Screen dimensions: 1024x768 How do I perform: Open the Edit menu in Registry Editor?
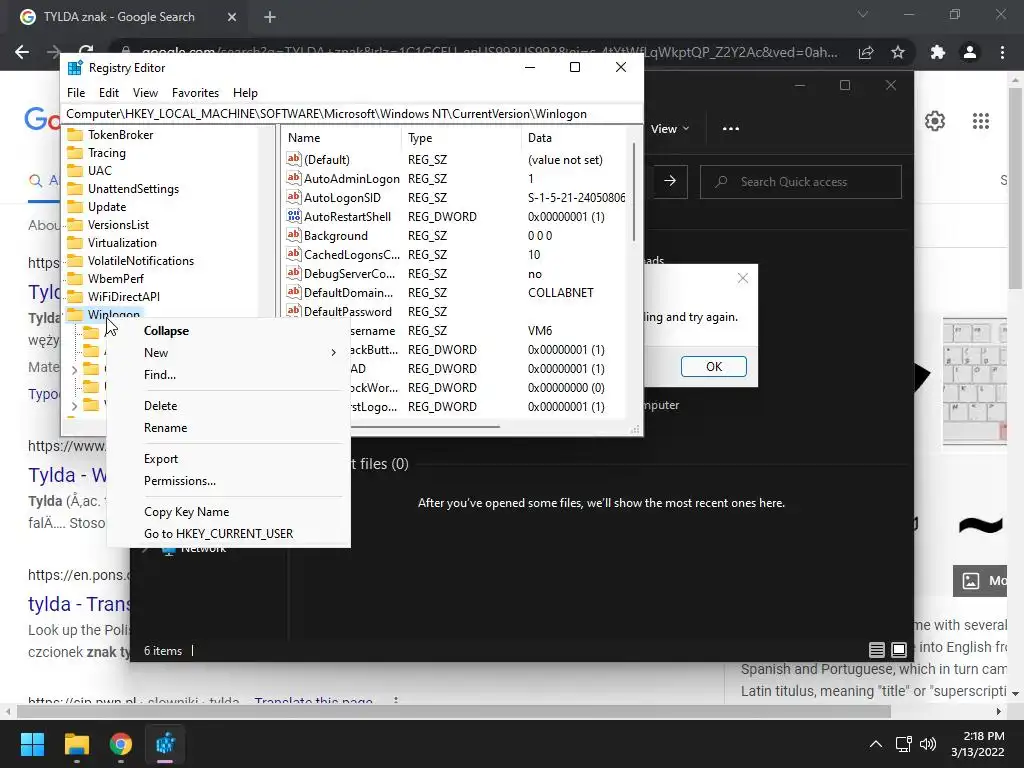coord(108,93)
